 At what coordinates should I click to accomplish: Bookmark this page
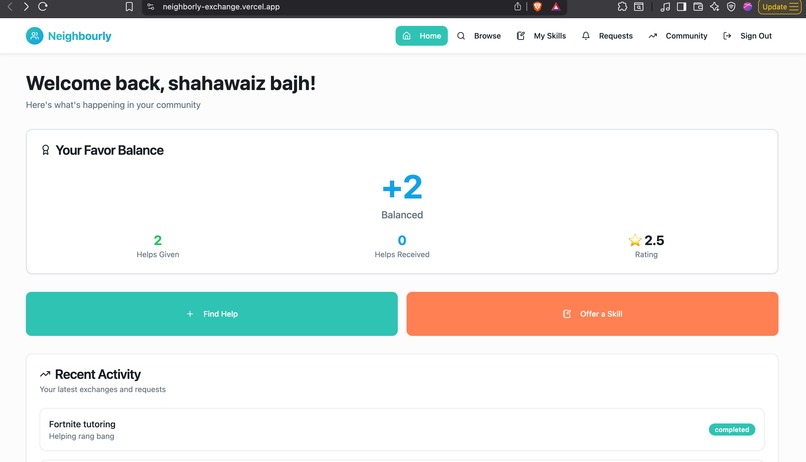(129, 7)
